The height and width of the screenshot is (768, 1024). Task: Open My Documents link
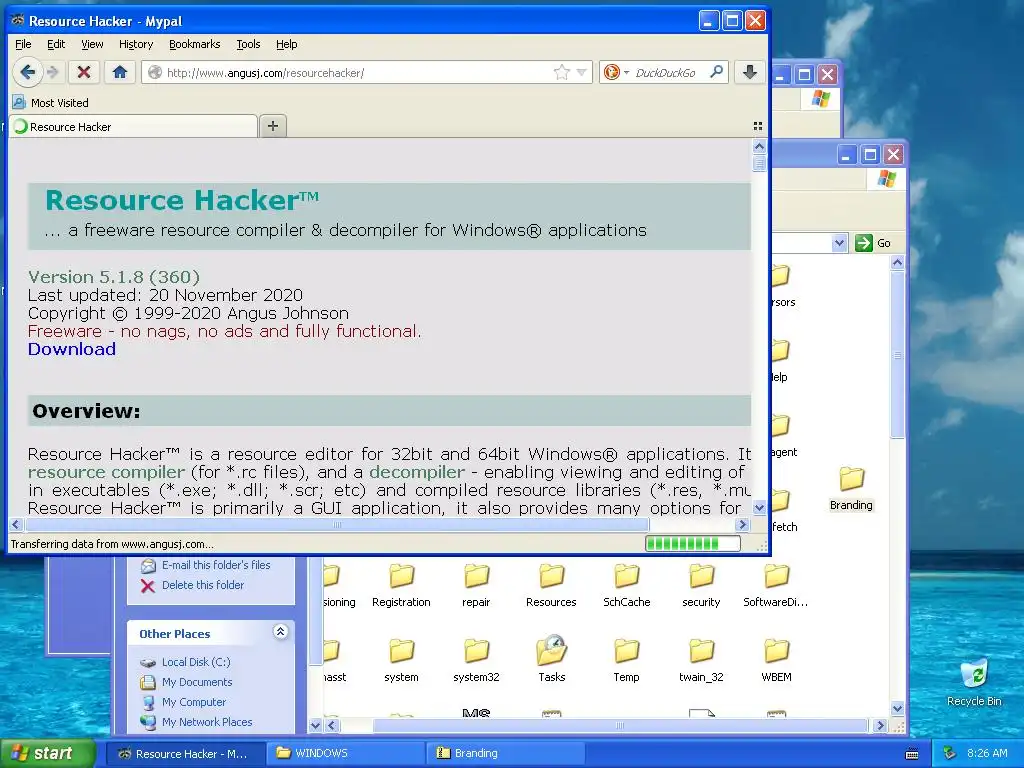pyautogui.click(x=197, y=682)
